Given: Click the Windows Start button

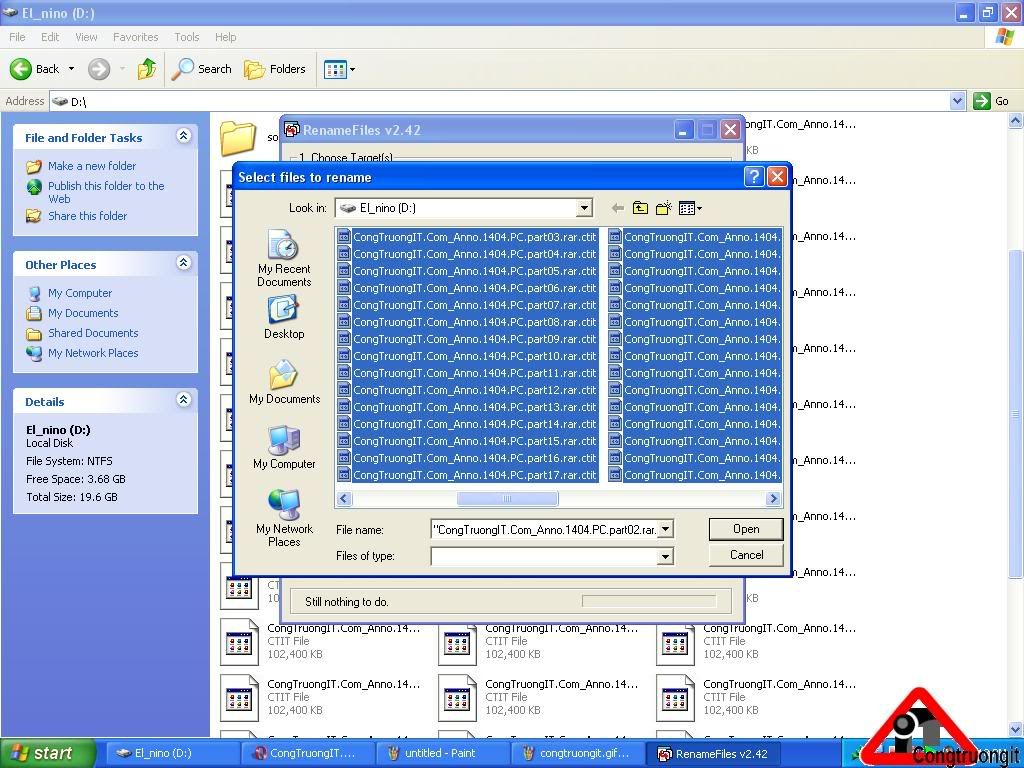Looking at the screenshot, I should click(47, 753).
